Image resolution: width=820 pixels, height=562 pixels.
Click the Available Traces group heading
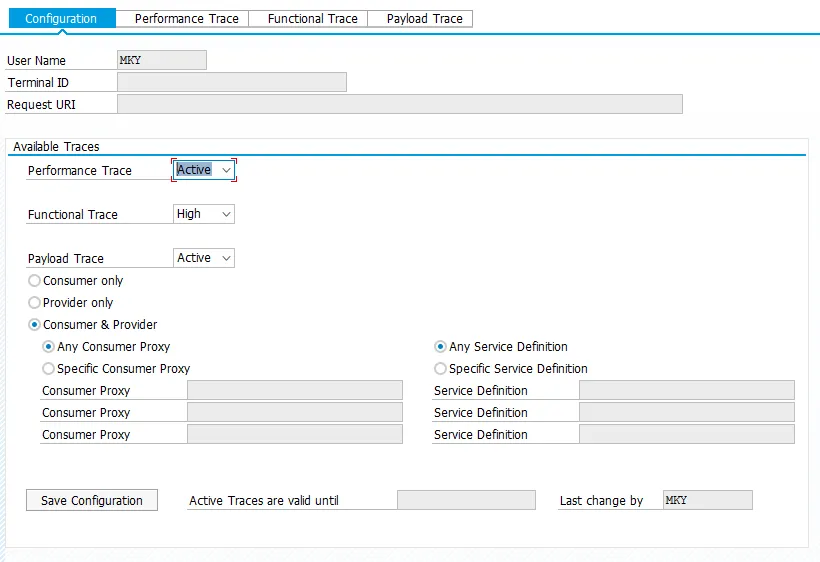pos(56,147)
